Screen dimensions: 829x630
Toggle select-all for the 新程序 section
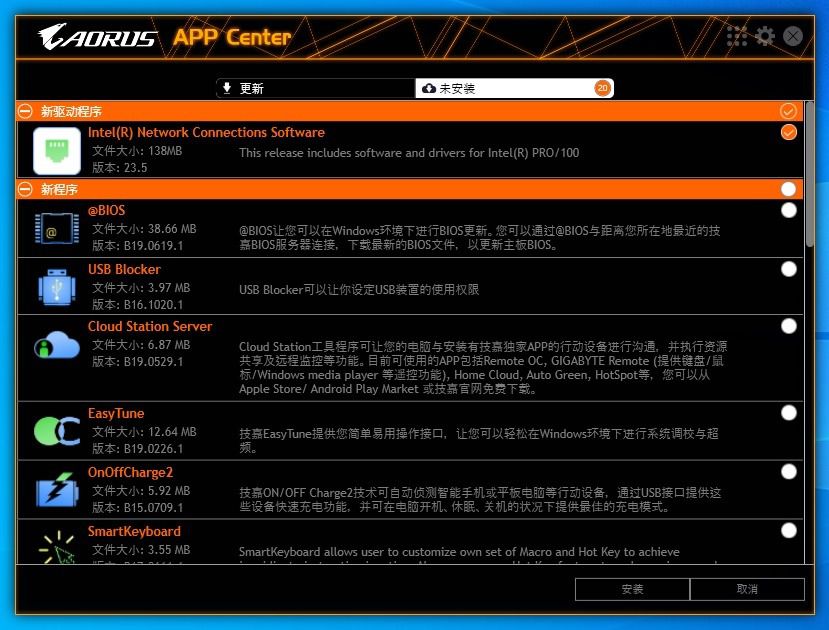pyautogui.click(x=789, y=188)
